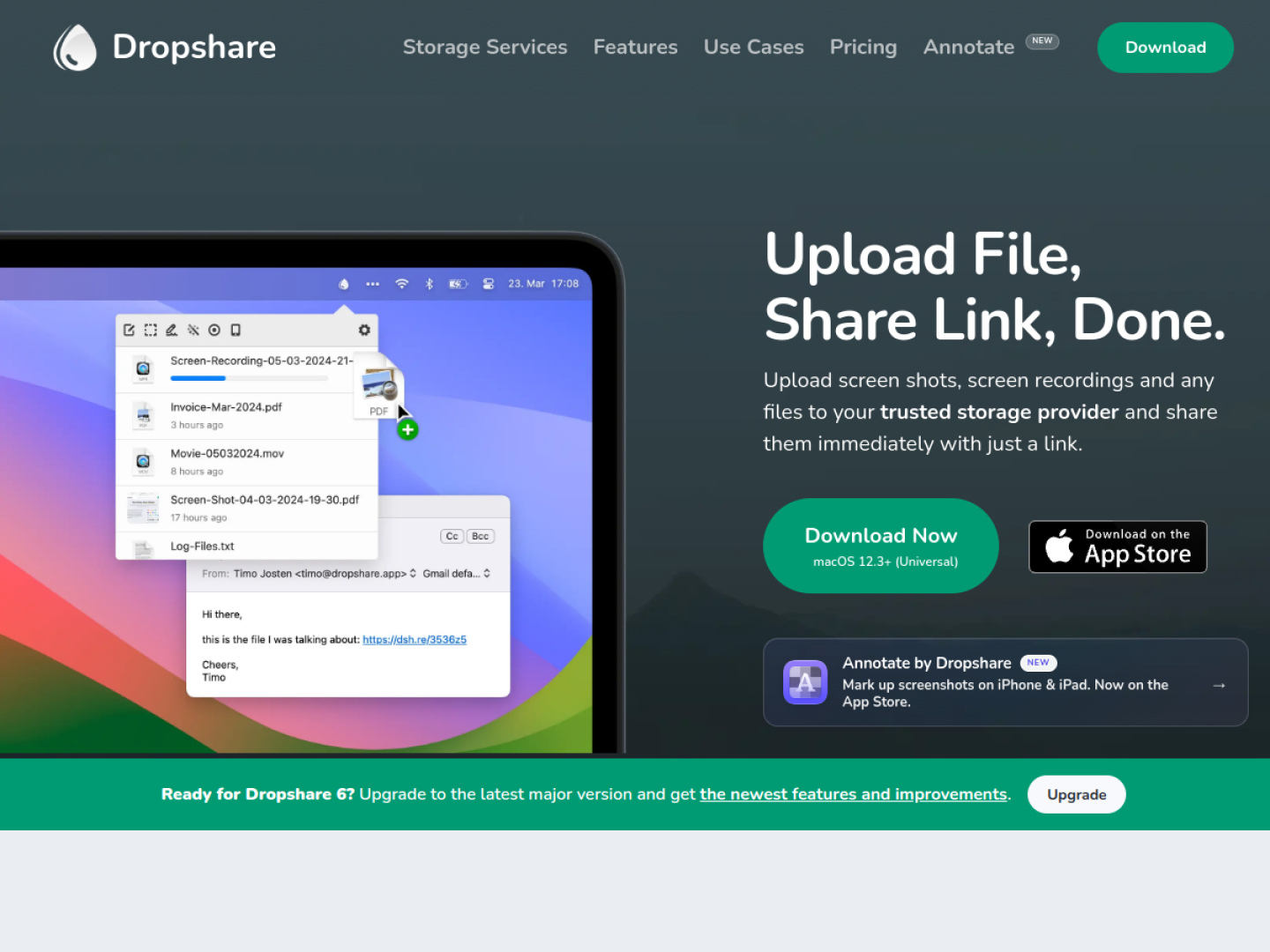Open the Annotate nav link
Screen dimensions: 1270x952
click(968, 47)
